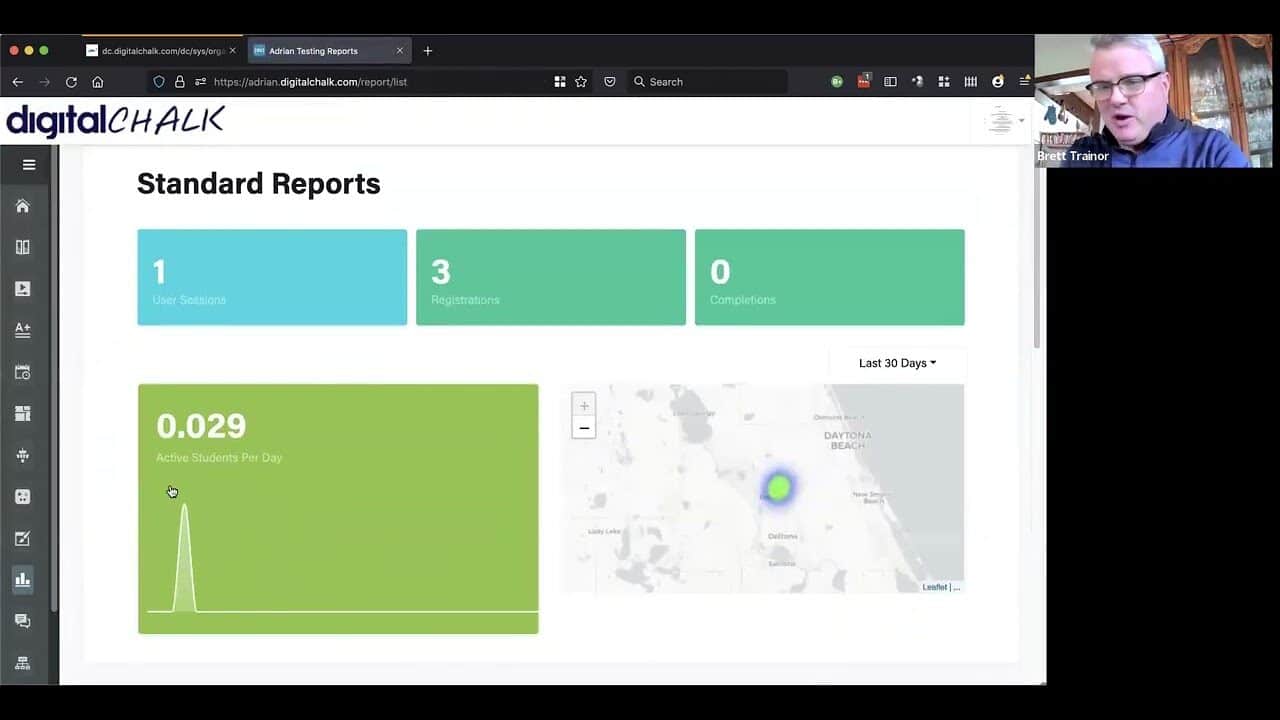
Task: Click the green heatmap spot on map
Action: (778, 488)
